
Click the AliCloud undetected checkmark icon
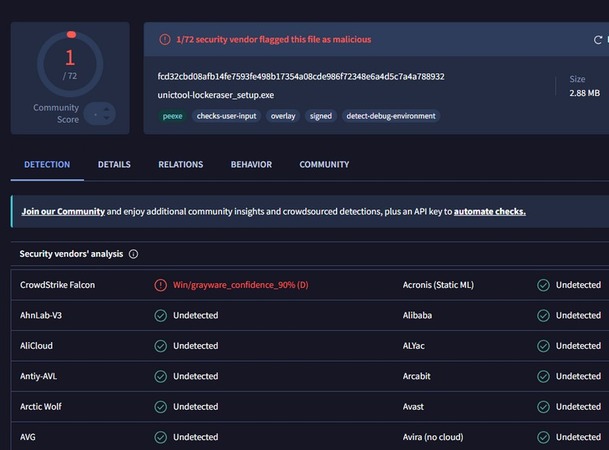coord(160,346)
